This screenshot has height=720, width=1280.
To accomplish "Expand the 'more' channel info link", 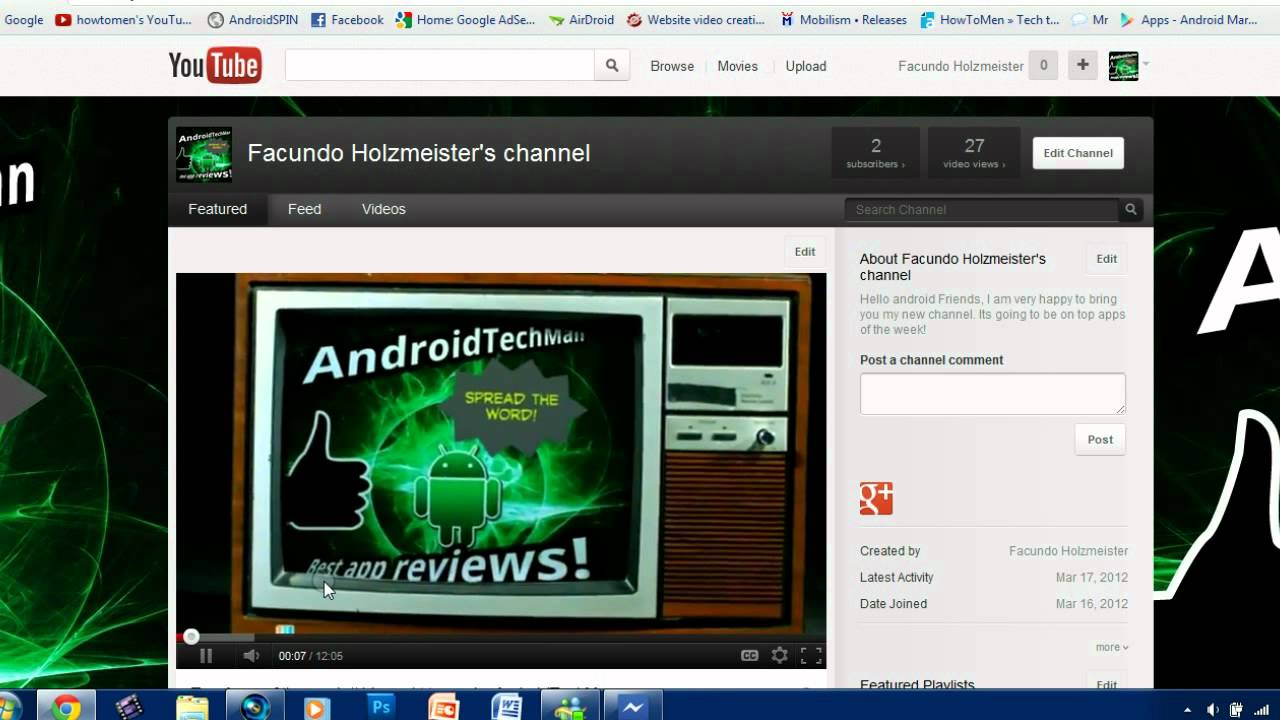I will (x=1112, y=647).
